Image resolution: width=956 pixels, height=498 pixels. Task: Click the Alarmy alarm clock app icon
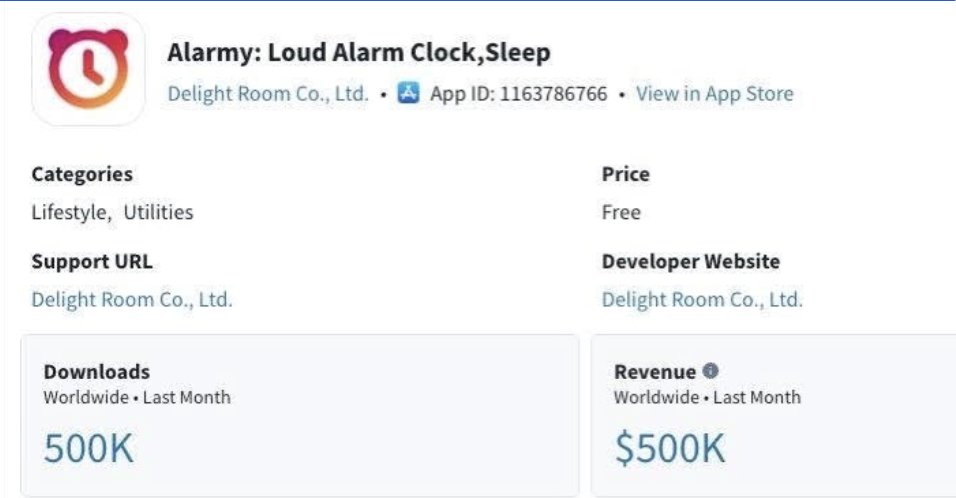(x=88, y=69)
